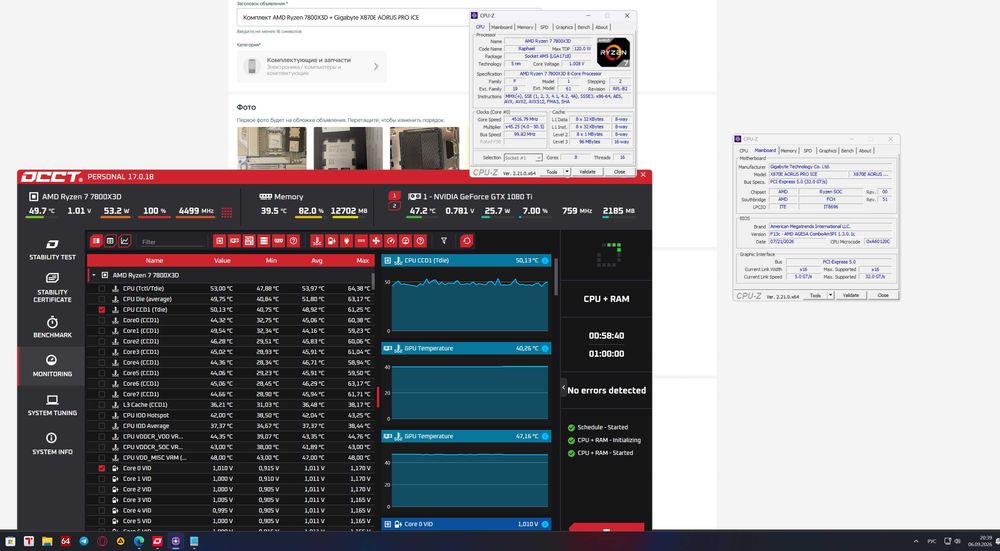Open Memory tab in the CPU-Z CPU window
1000x551 pixels.
(525, 27)
